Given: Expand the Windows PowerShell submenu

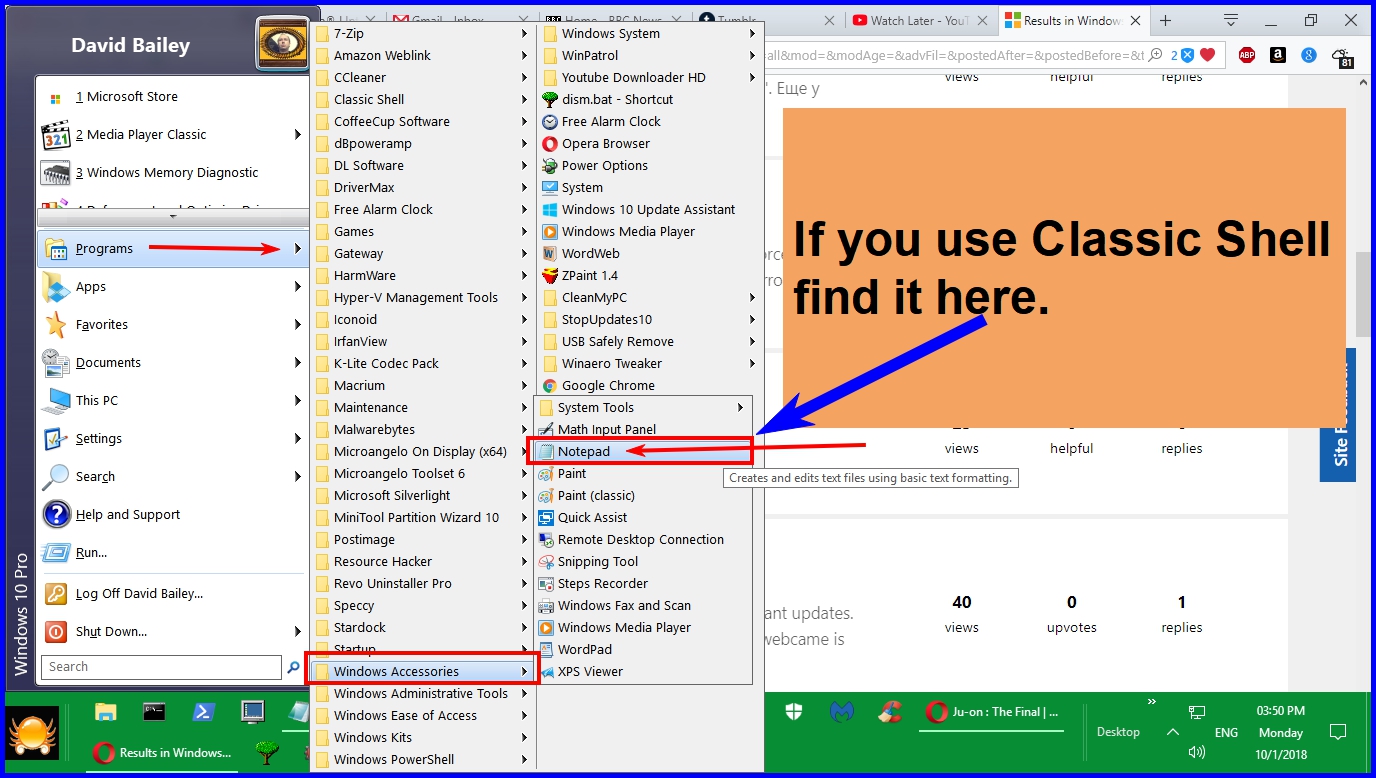Looking at the screenshot, I should click(x=395, y=759).
